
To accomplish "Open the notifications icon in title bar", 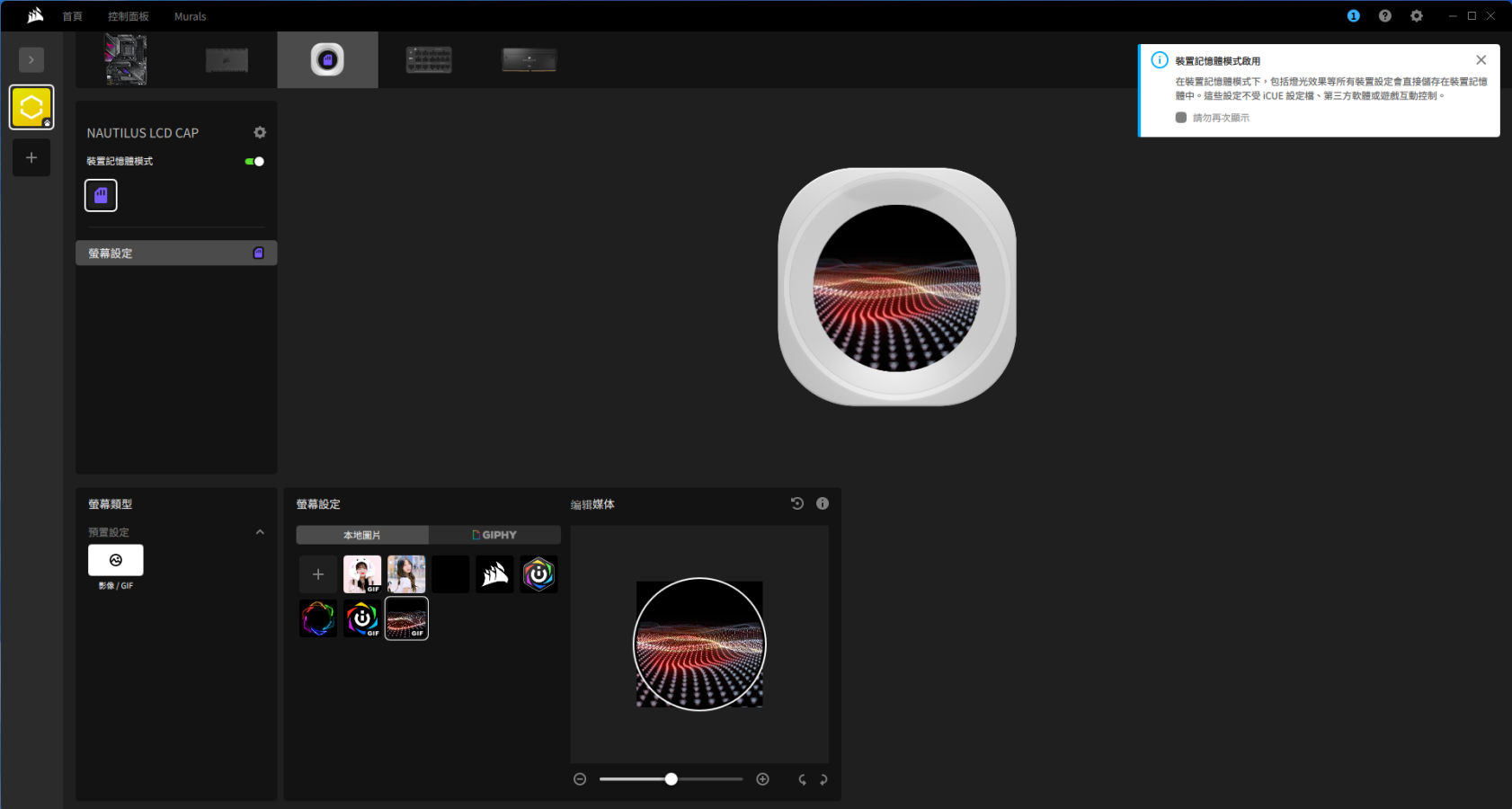I will click(1353, 16).
